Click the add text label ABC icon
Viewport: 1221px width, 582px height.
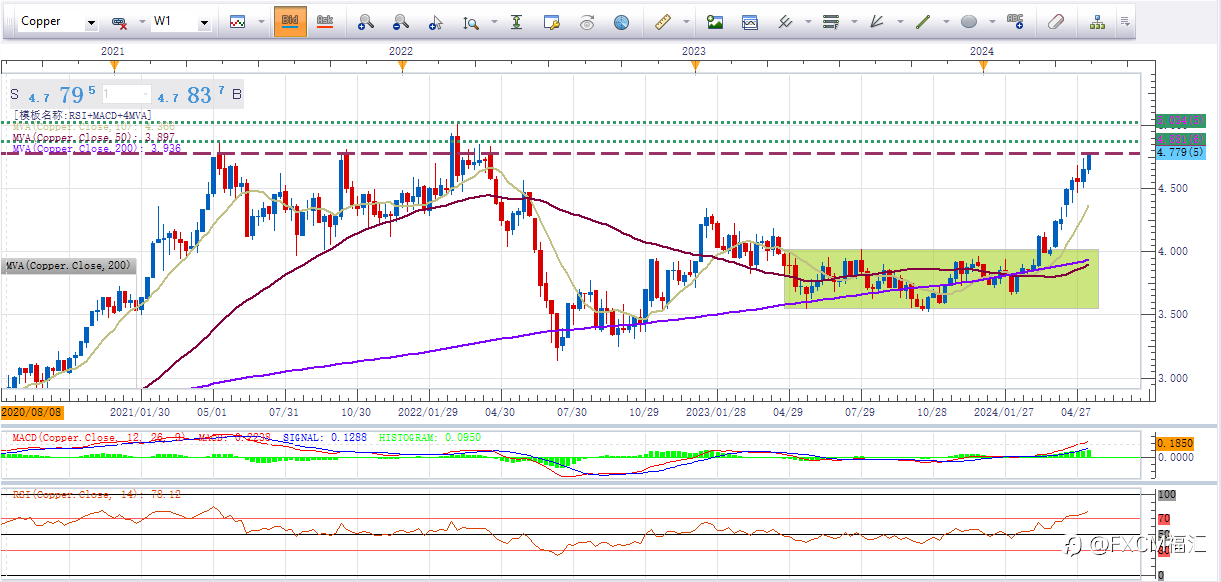click(x=1015, y=21)
